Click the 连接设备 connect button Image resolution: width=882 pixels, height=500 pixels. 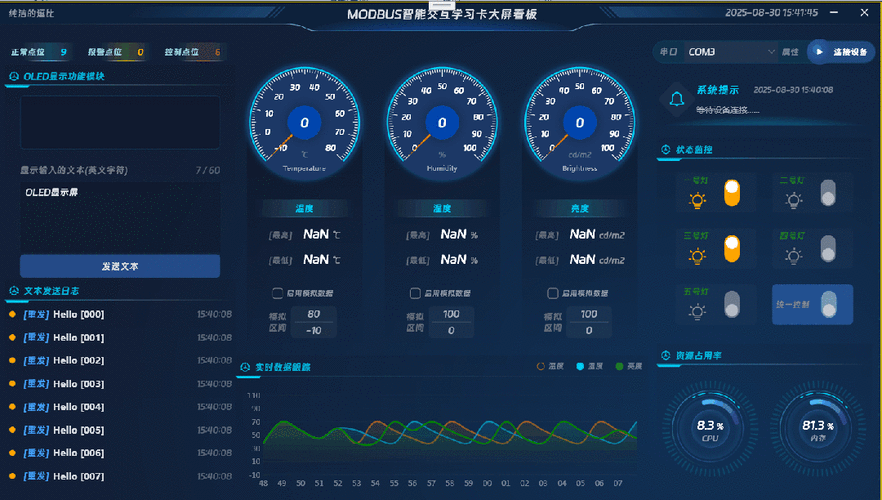pyautogui.click(x=841, y=52)
